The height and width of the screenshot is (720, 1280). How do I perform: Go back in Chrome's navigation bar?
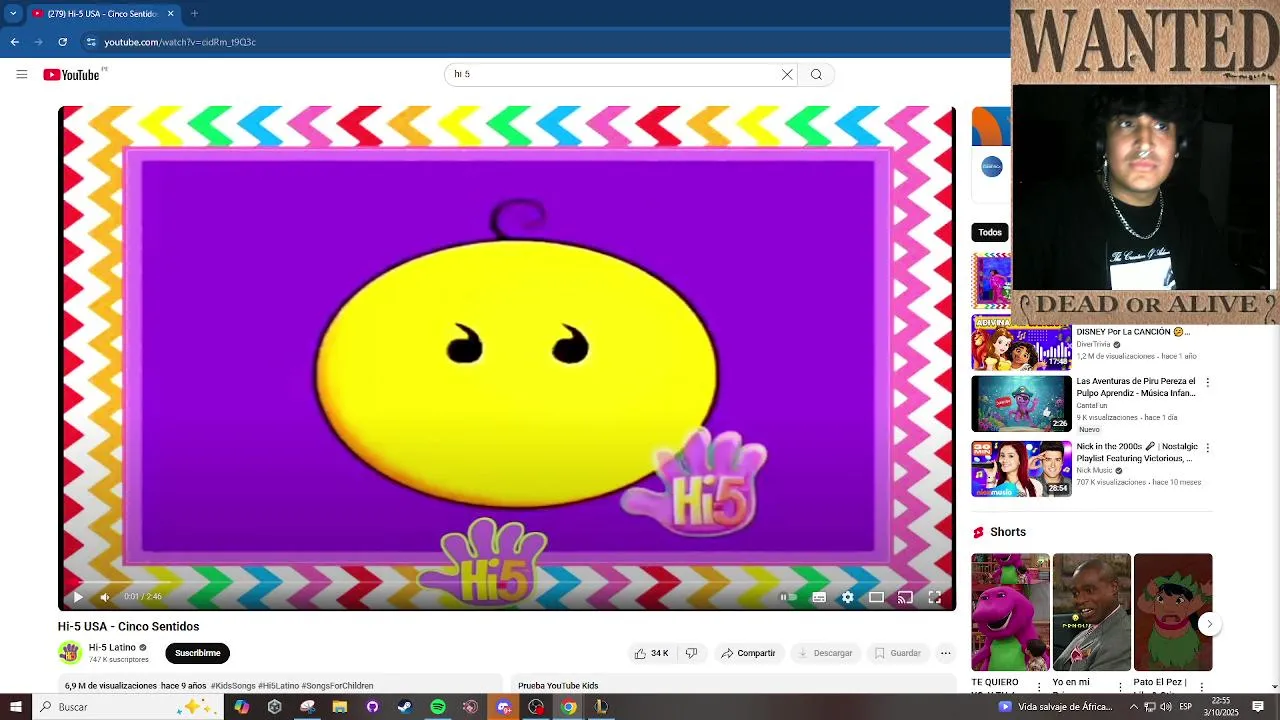coord(15,42)
